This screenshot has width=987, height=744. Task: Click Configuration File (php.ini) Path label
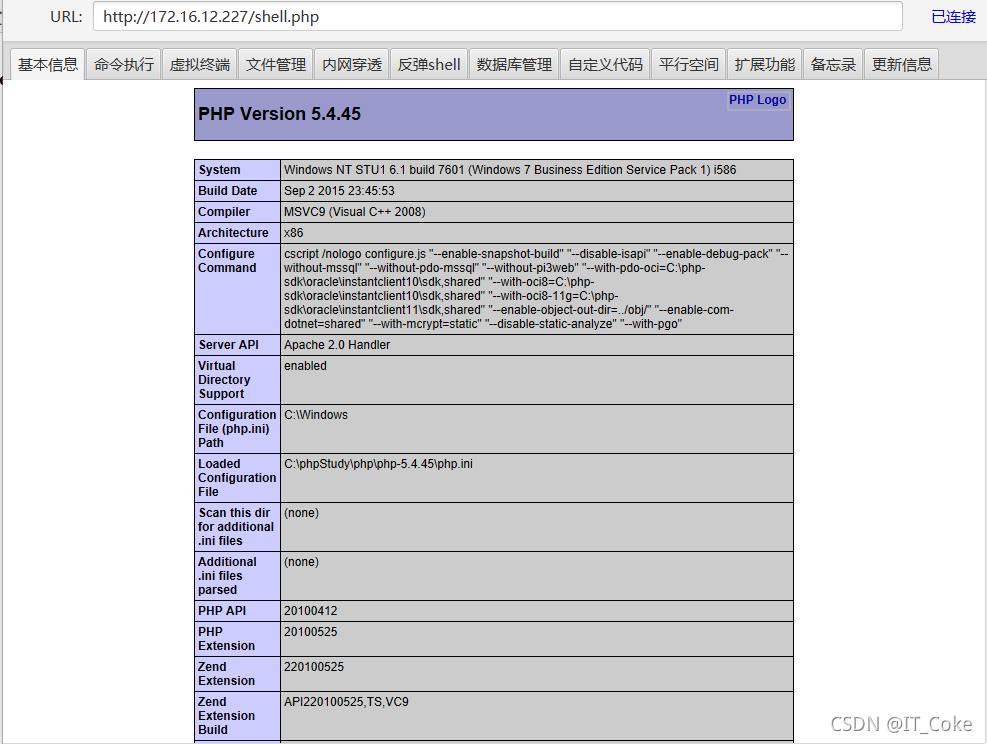(237, 429)
